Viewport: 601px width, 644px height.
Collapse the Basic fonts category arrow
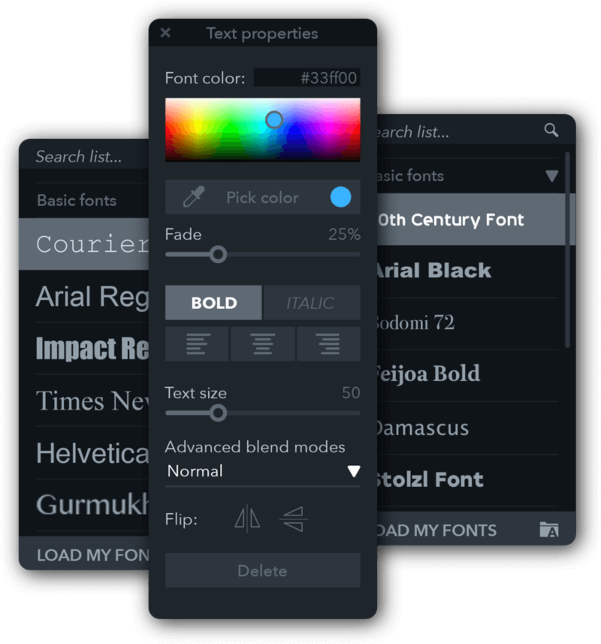coord(552,176)
